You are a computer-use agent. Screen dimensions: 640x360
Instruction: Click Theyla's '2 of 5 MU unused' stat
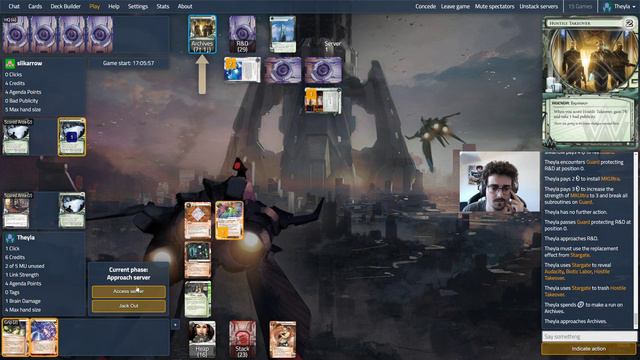pos(24,266)
